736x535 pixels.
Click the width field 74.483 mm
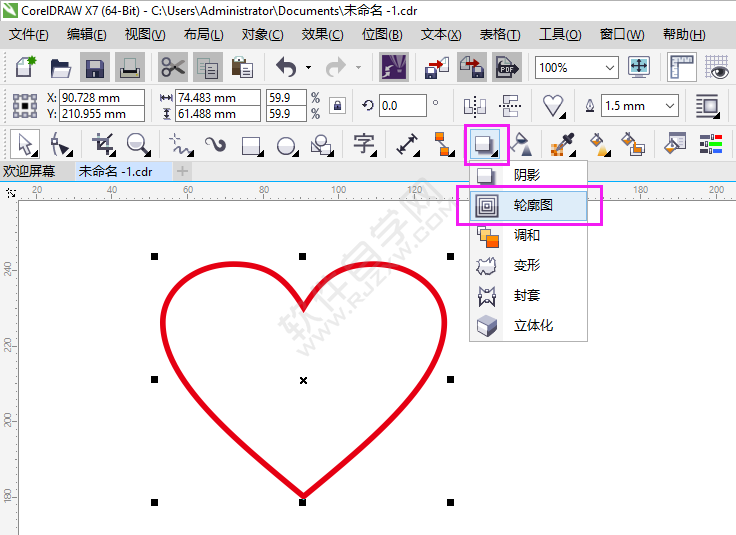(x=218, y=98)
